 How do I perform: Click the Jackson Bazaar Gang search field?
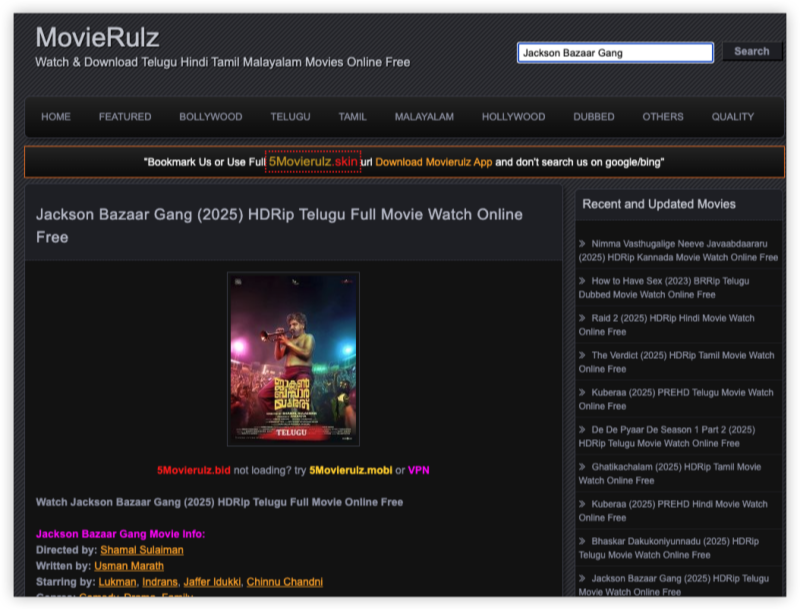(x=615, y=53)
